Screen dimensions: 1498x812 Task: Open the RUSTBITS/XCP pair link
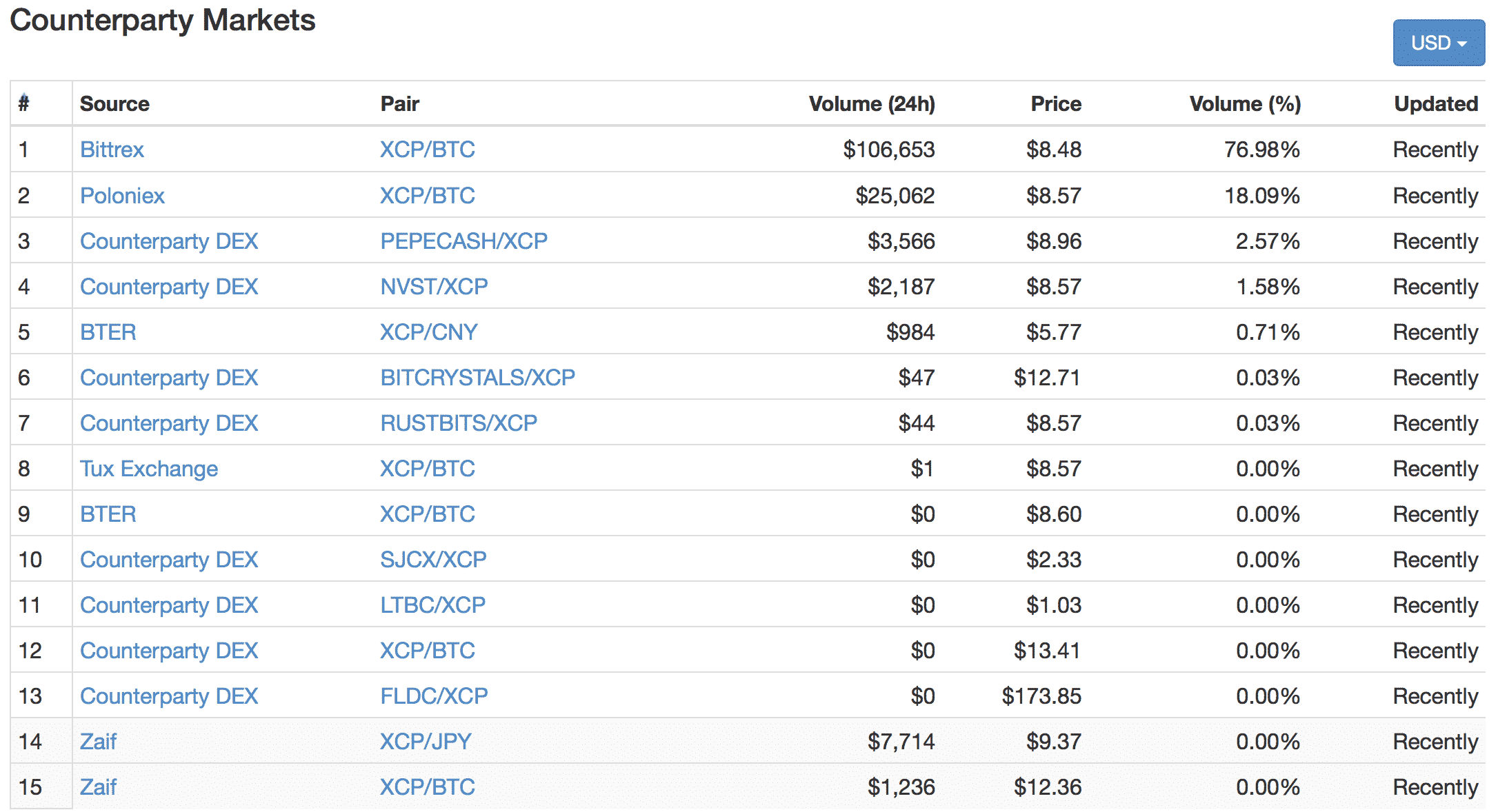[459, 423]
